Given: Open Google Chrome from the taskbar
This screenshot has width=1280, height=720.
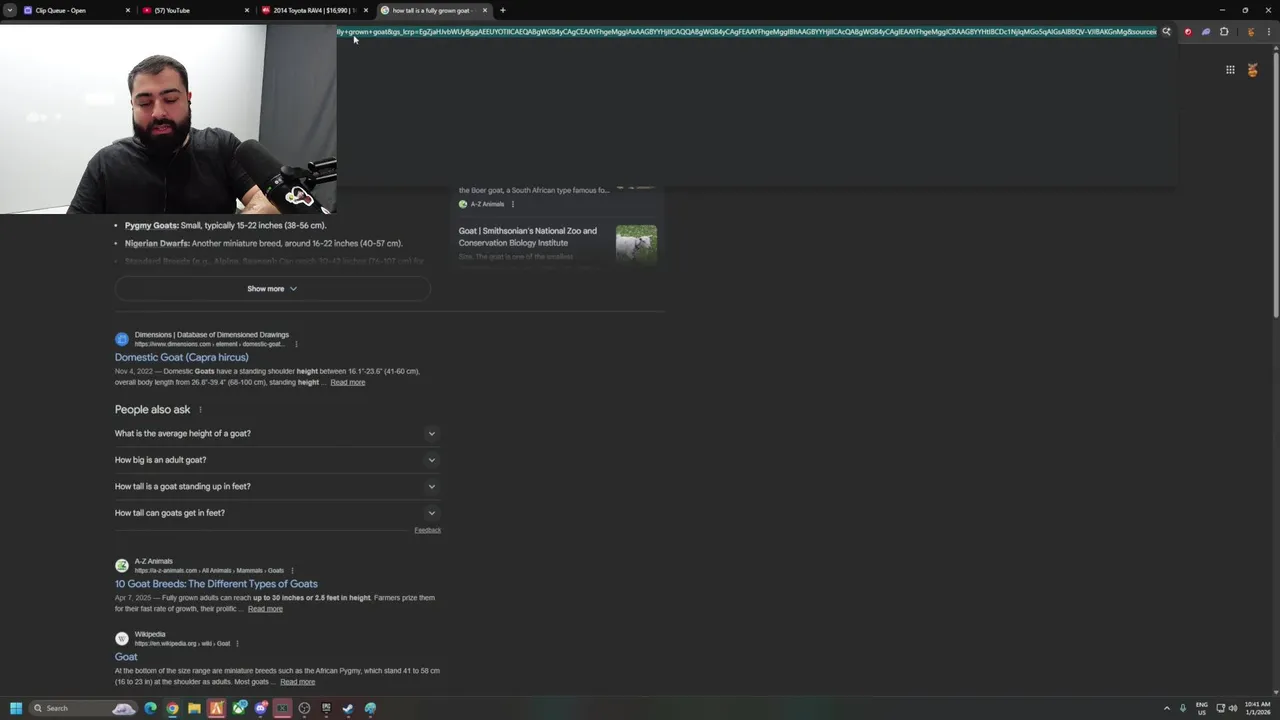Looking at the screenshot, I should 172,708.
